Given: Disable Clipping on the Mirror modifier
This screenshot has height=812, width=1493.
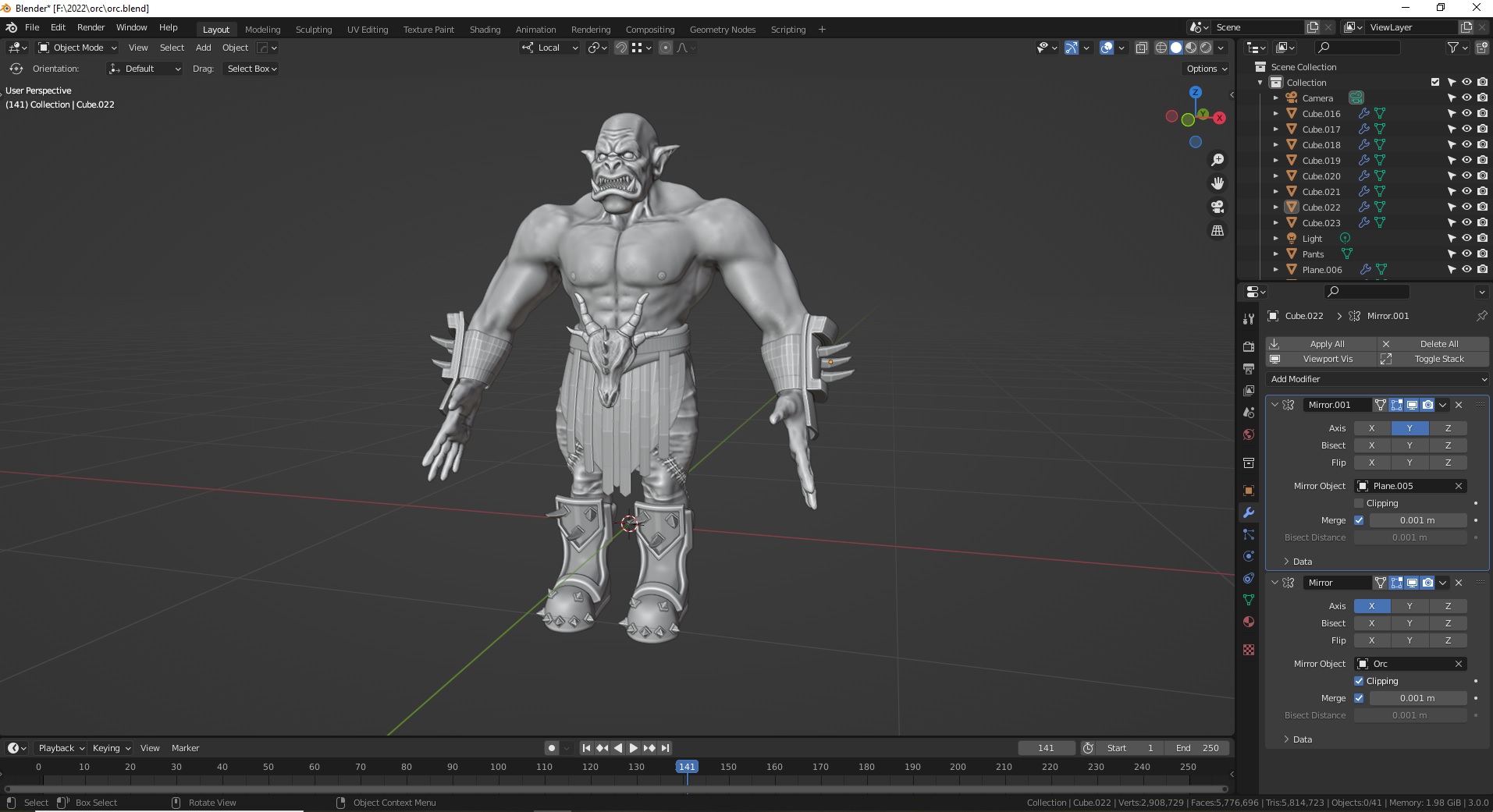Looking at the screenshot, I should (x=1360, y=680).
